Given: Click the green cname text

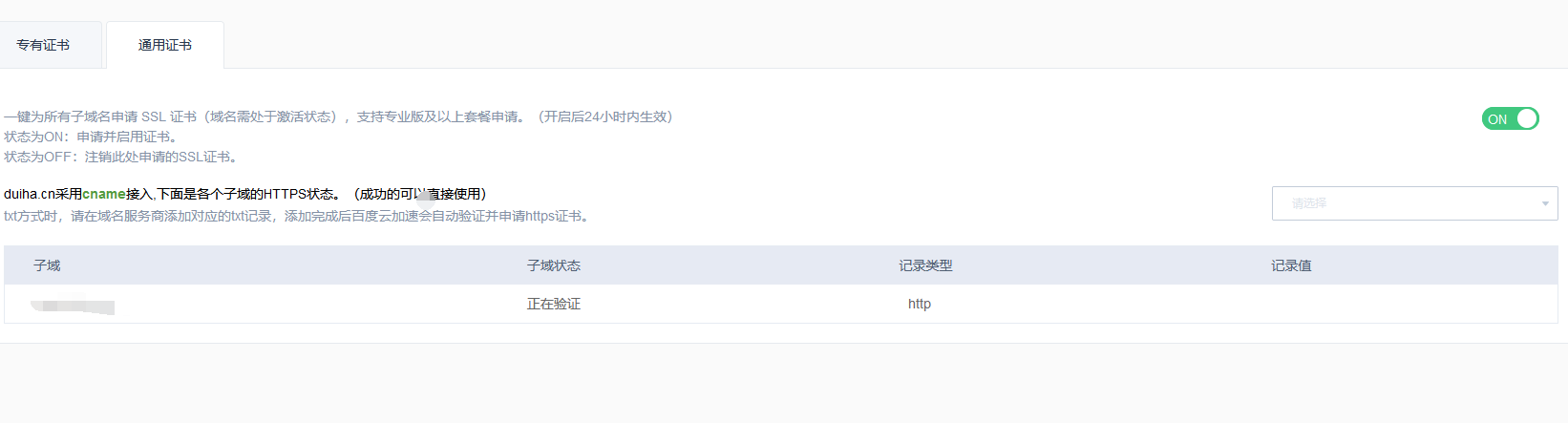Looking at the screenshot, I should [104, 194].
